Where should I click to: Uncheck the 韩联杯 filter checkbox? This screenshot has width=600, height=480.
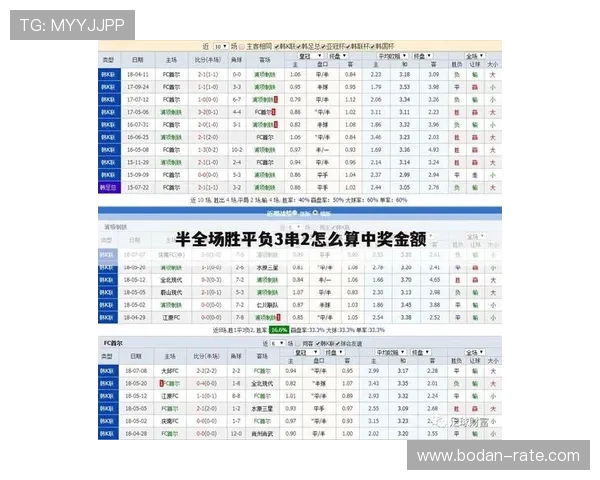click(x=347, y=47)
